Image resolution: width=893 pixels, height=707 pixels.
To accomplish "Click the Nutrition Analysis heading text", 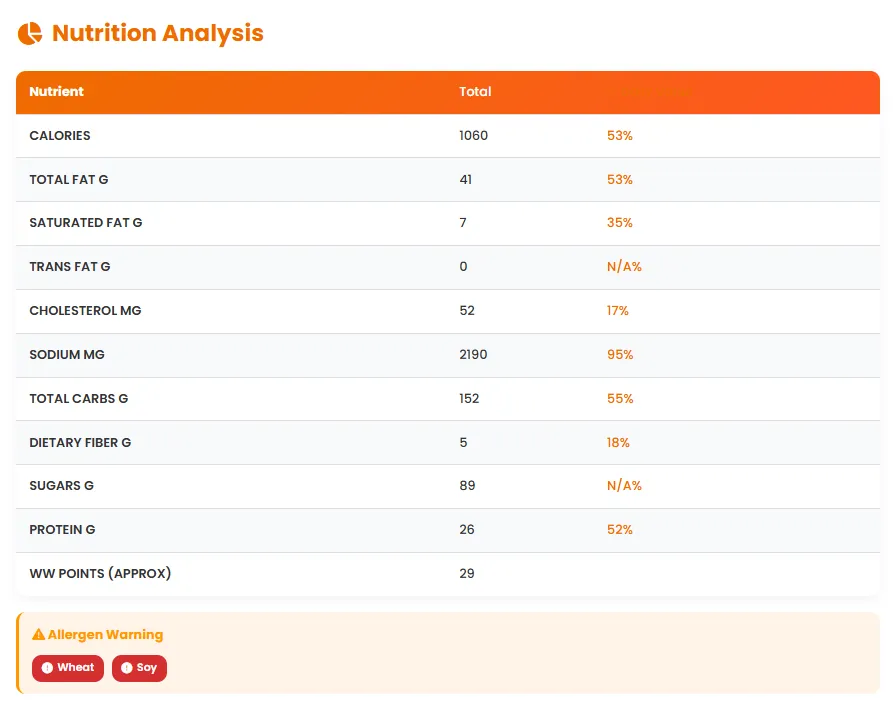I will (157, 33).
